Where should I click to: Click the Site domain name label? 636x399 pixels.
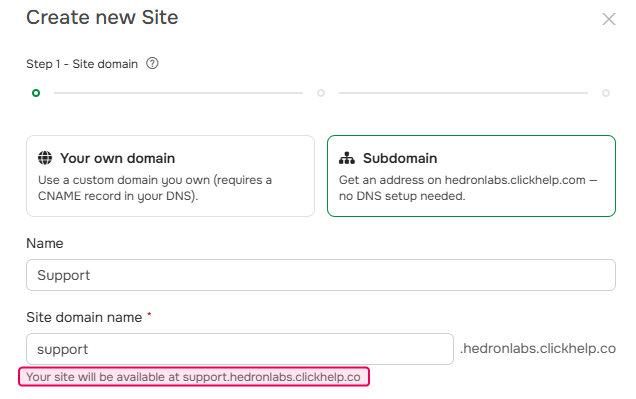click(x=84, y=317)
